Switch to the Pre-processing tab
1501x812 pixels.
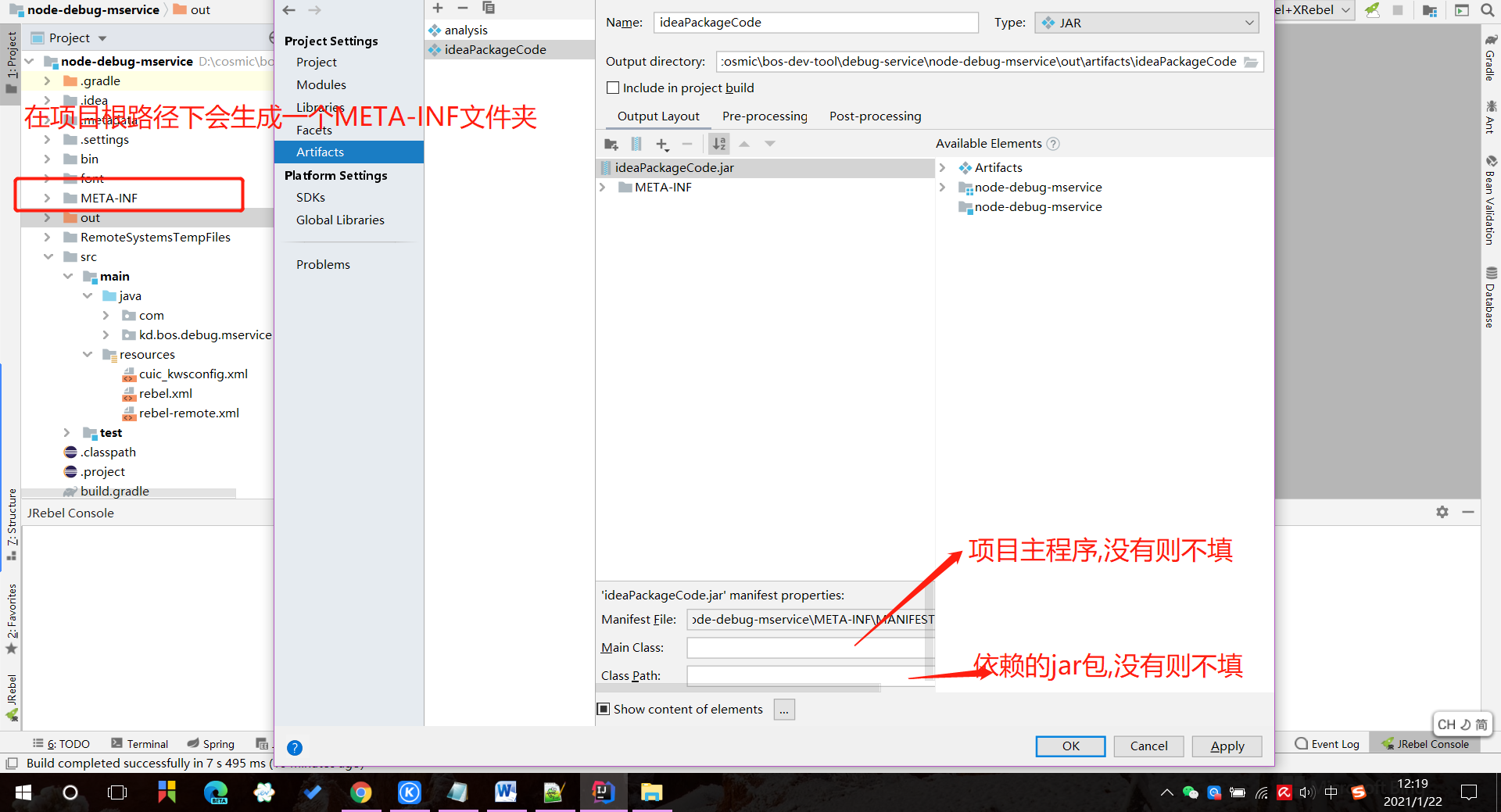click(x=765, y=116)
